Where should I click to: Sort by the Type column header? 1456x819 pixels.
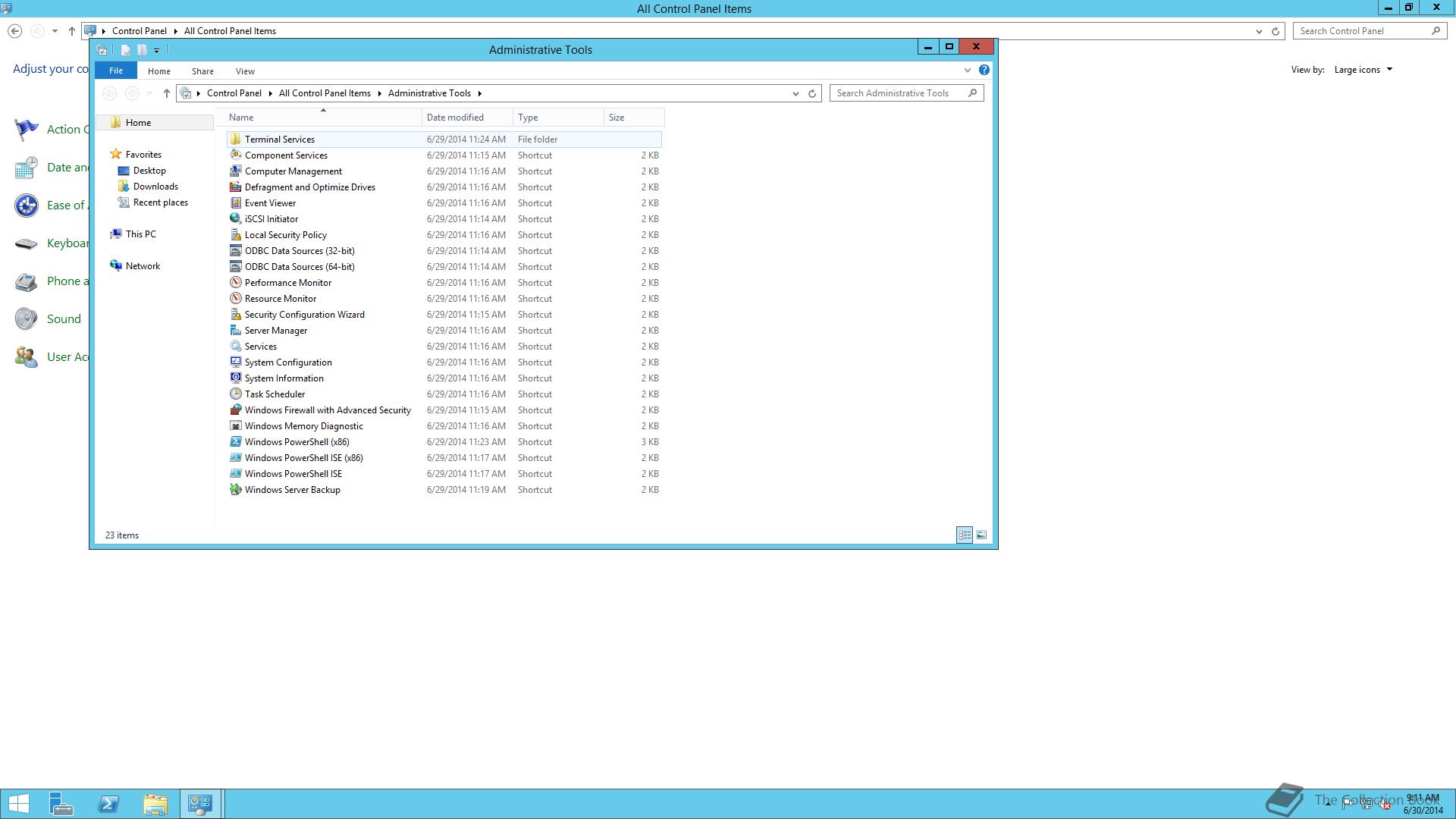[x=558, y=118]
